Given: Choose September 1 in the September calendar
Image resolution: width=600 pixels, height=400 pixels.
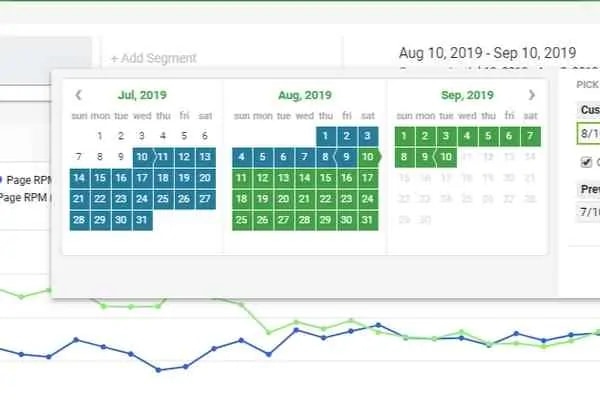Looking at the screenshot, I should (x=404, y=136).
